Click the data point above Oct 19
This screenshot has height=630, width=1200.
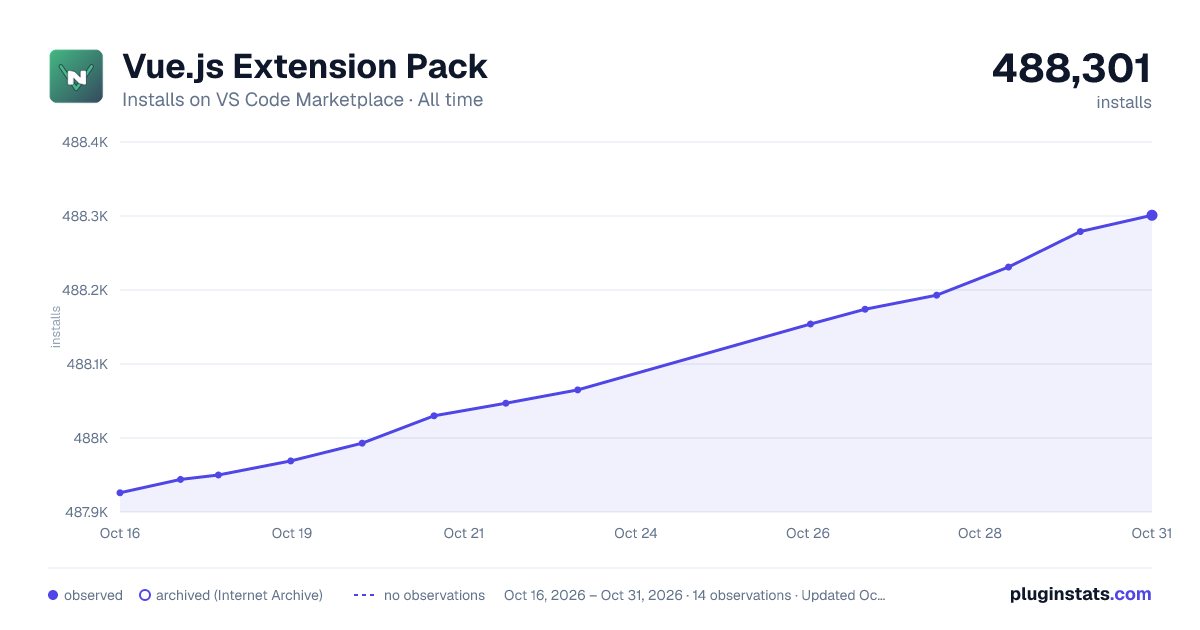[x=291, y=461]
